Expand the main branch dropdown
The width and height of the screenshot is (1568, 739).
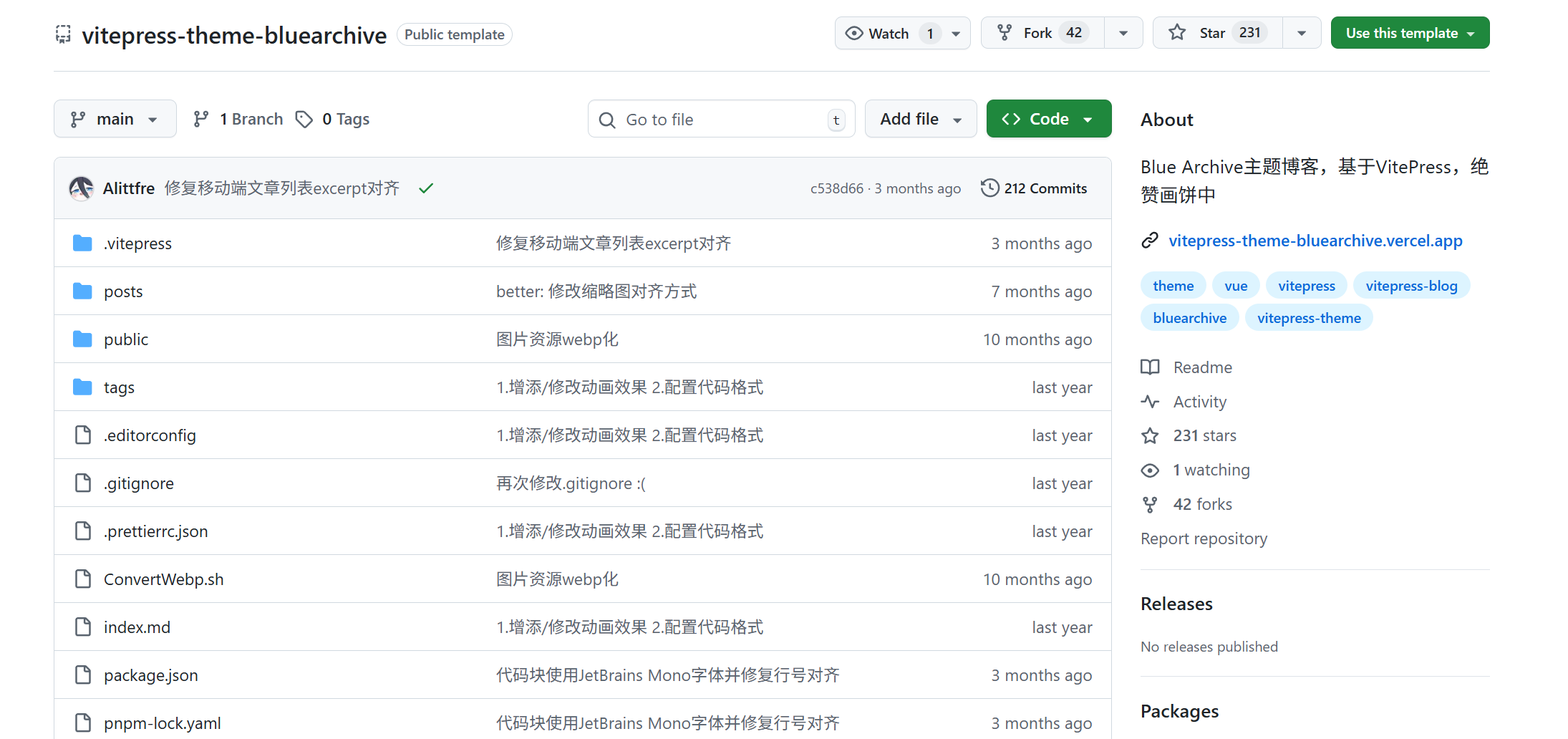(x=115, y=119)
